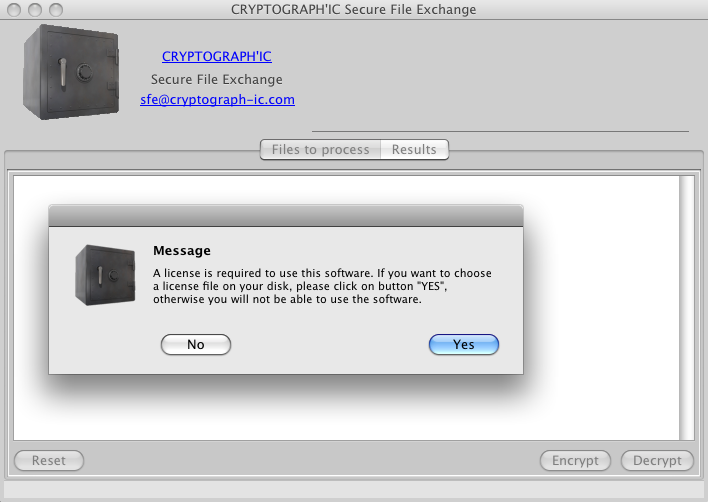
Task: Click the Reset button
Action: 48,461
